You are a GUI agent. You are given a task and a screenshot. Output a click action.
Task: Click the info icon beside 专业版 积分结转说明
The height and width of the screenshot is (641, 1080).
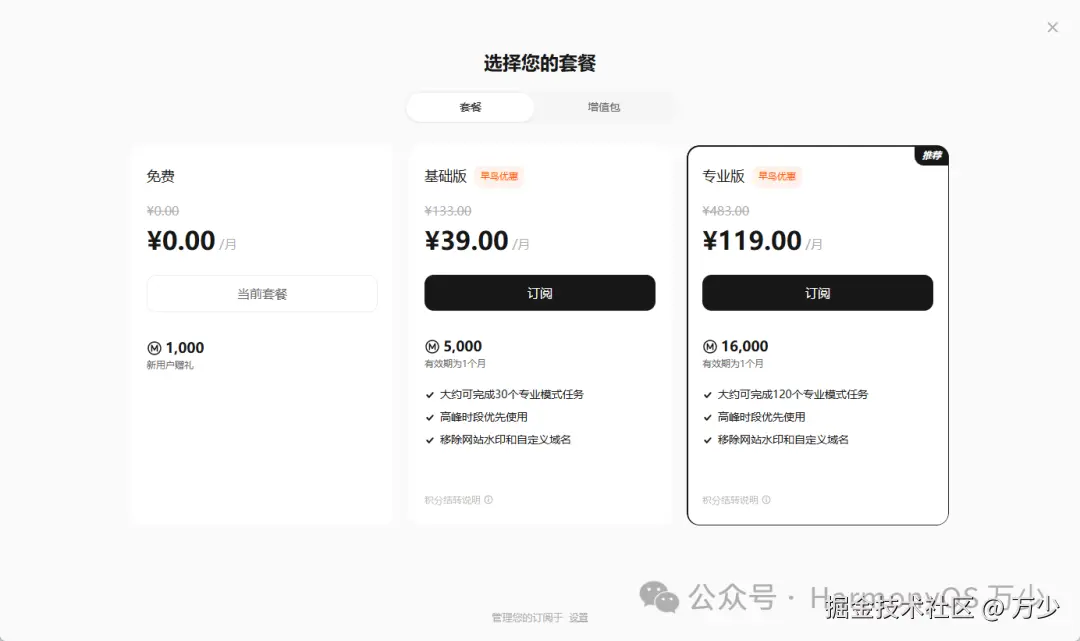[x=766, y=499]
